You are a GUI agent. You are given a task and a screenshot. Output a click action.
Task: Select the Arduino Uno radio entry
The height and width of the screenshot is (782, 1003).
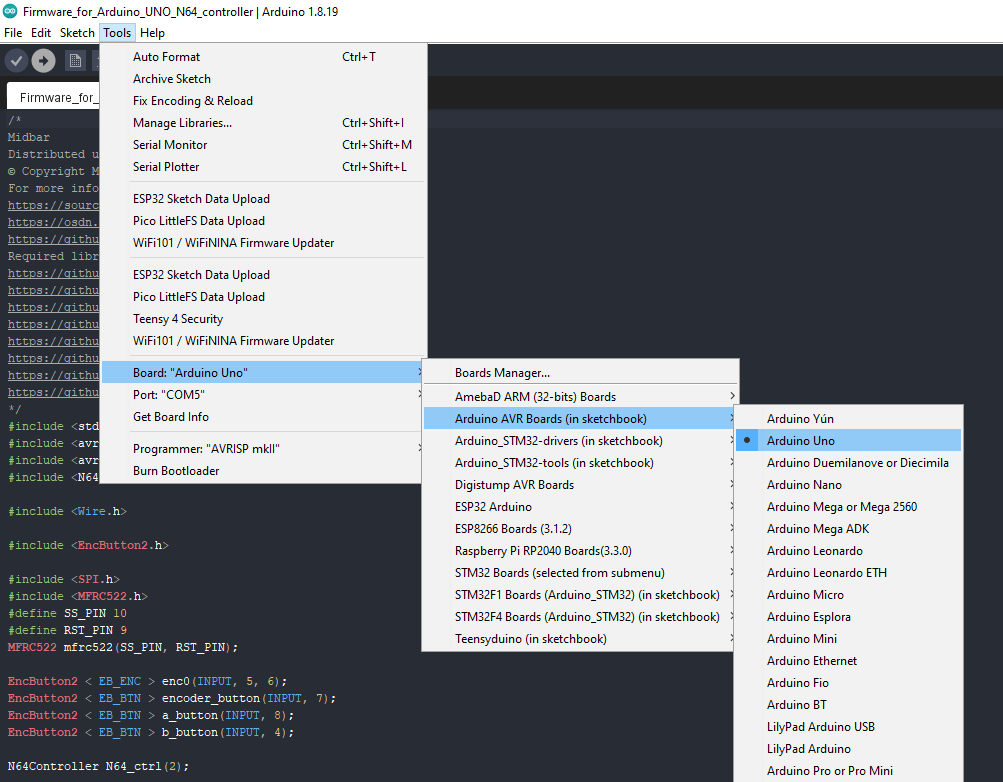848,441
